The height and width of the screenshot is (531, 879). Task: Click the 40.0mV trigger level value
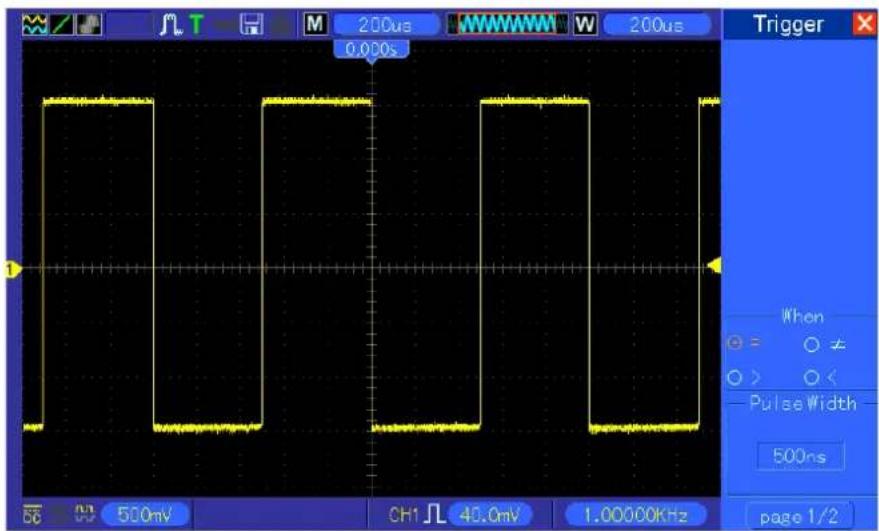pos(491,515)
